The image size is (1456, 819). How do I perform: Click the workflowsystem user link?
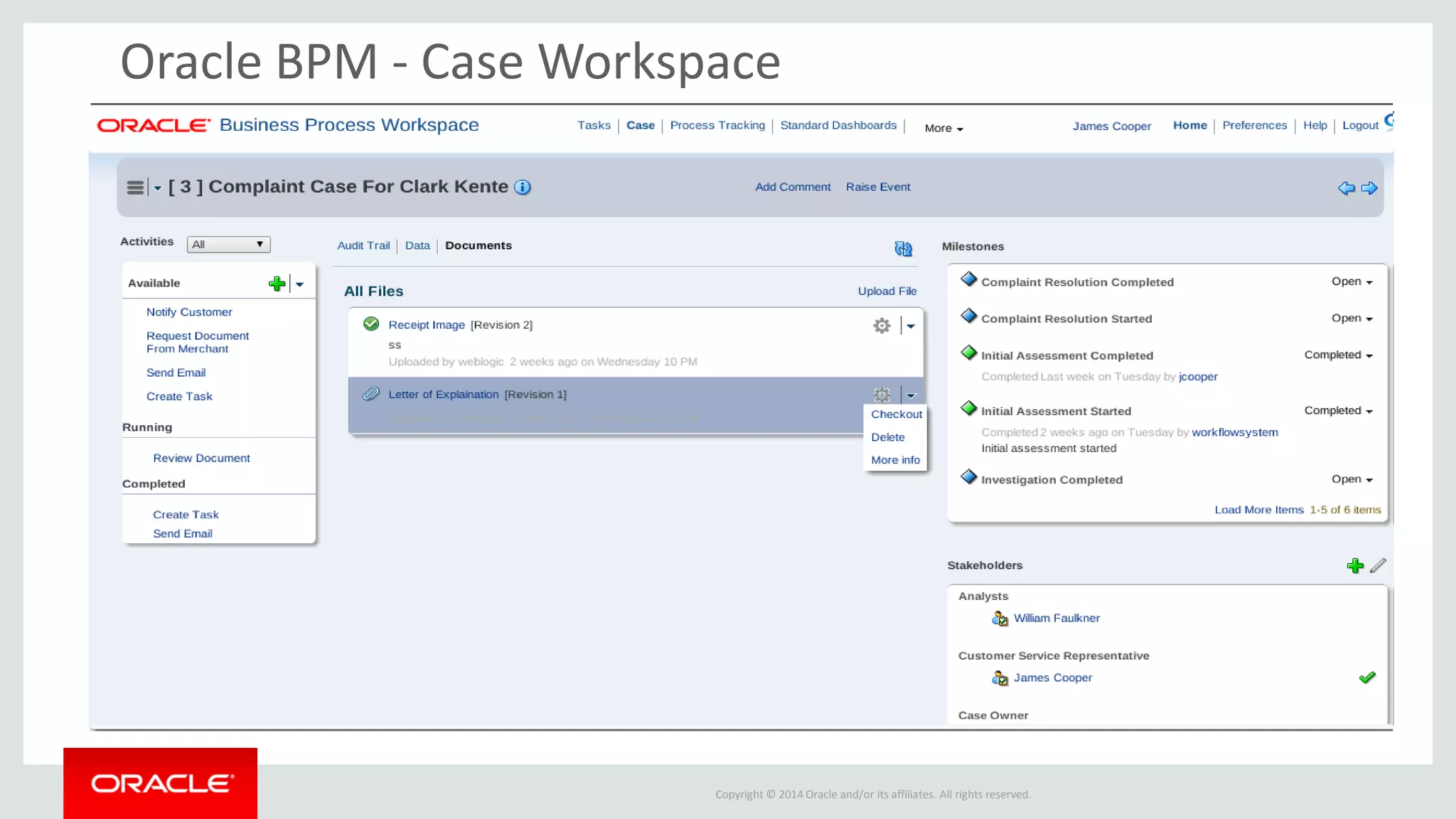pos(1235,432)
